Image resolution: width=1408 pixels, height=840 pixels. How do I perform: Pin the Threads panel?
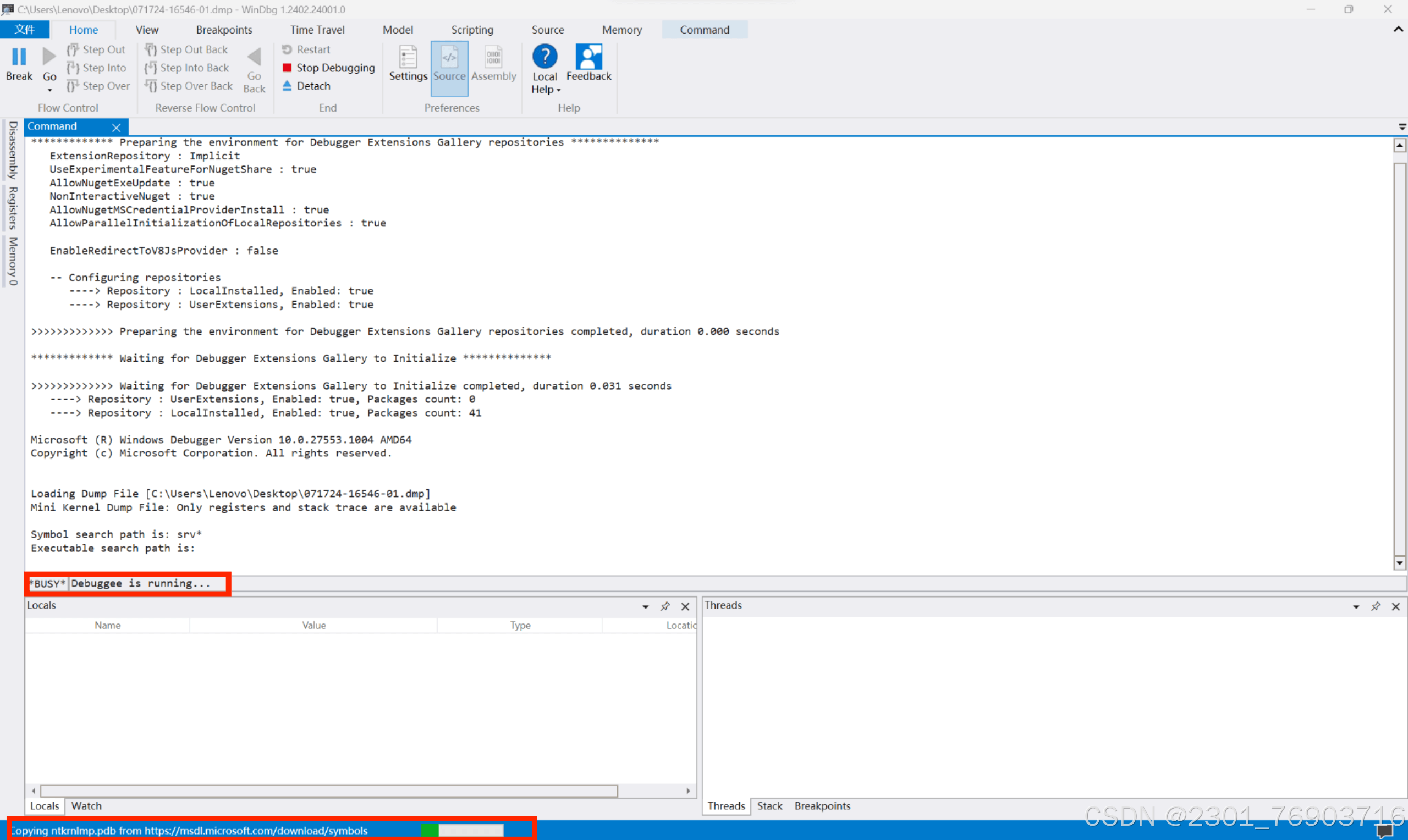coord(1376,606)
